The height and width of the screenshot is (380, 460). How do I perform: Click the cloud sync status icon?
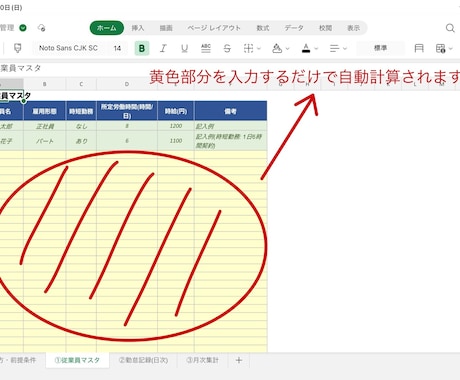point(41,28)
